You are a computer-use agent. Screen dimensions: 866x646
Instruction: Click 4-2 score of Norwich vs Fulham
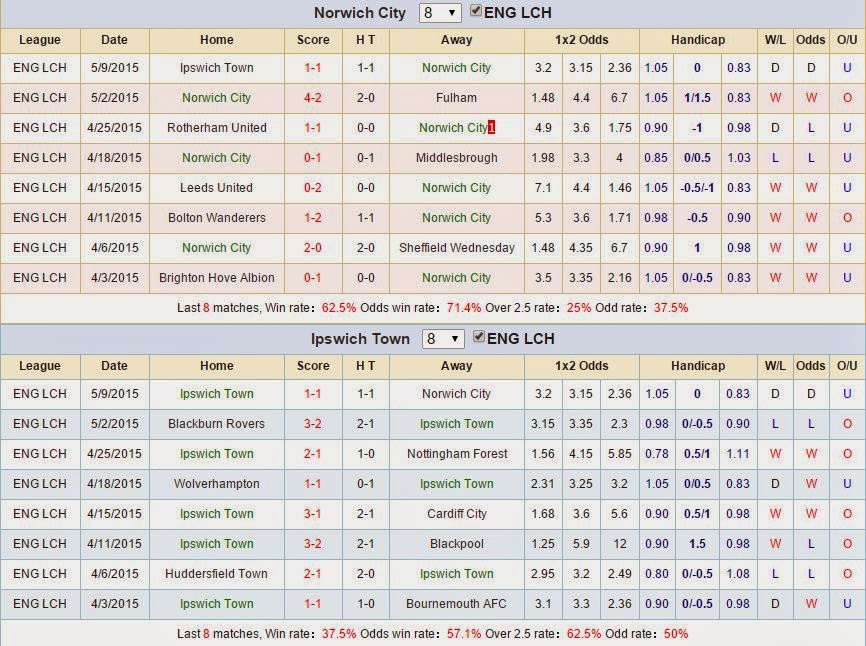coord(313,98)
